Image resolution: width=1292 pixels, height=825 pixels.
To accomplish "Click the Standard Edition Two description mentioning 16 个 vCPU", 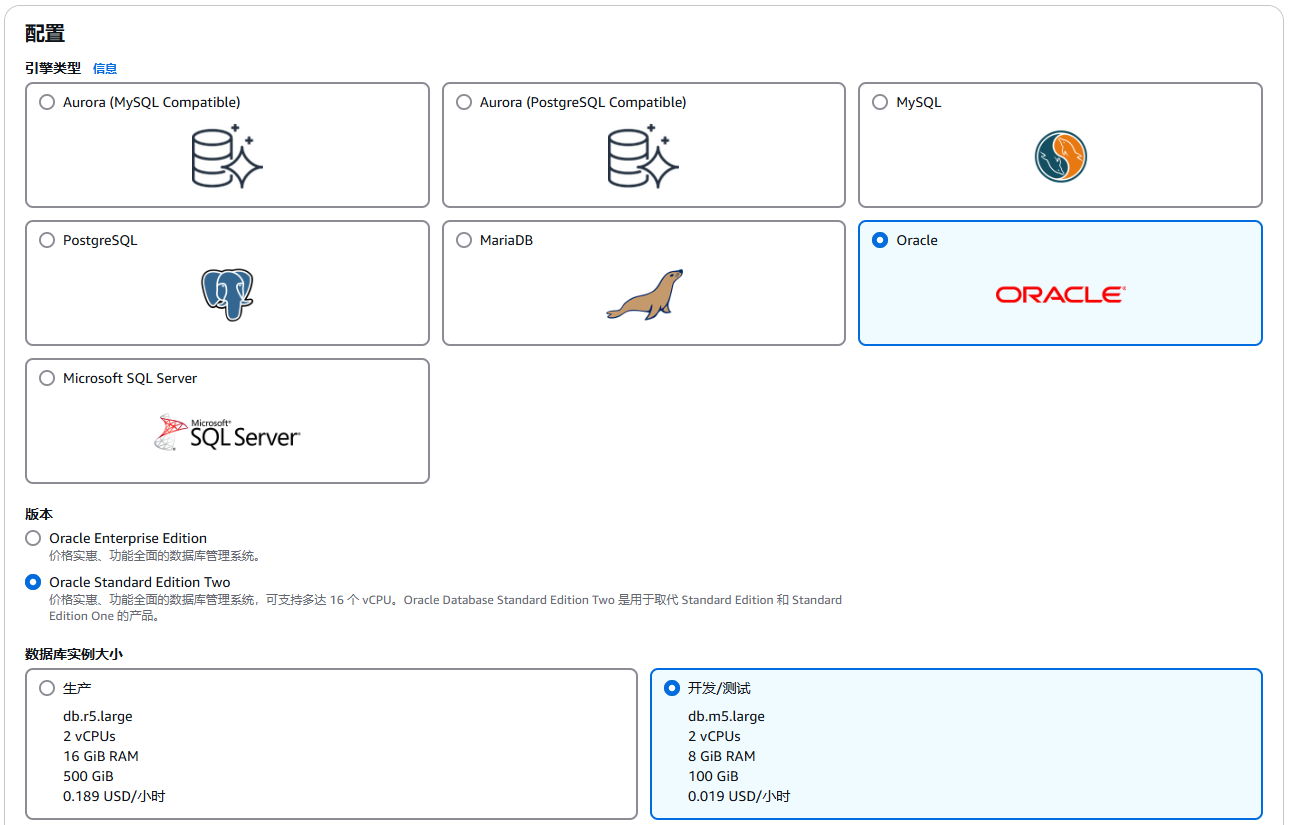I will coord(445,608).
